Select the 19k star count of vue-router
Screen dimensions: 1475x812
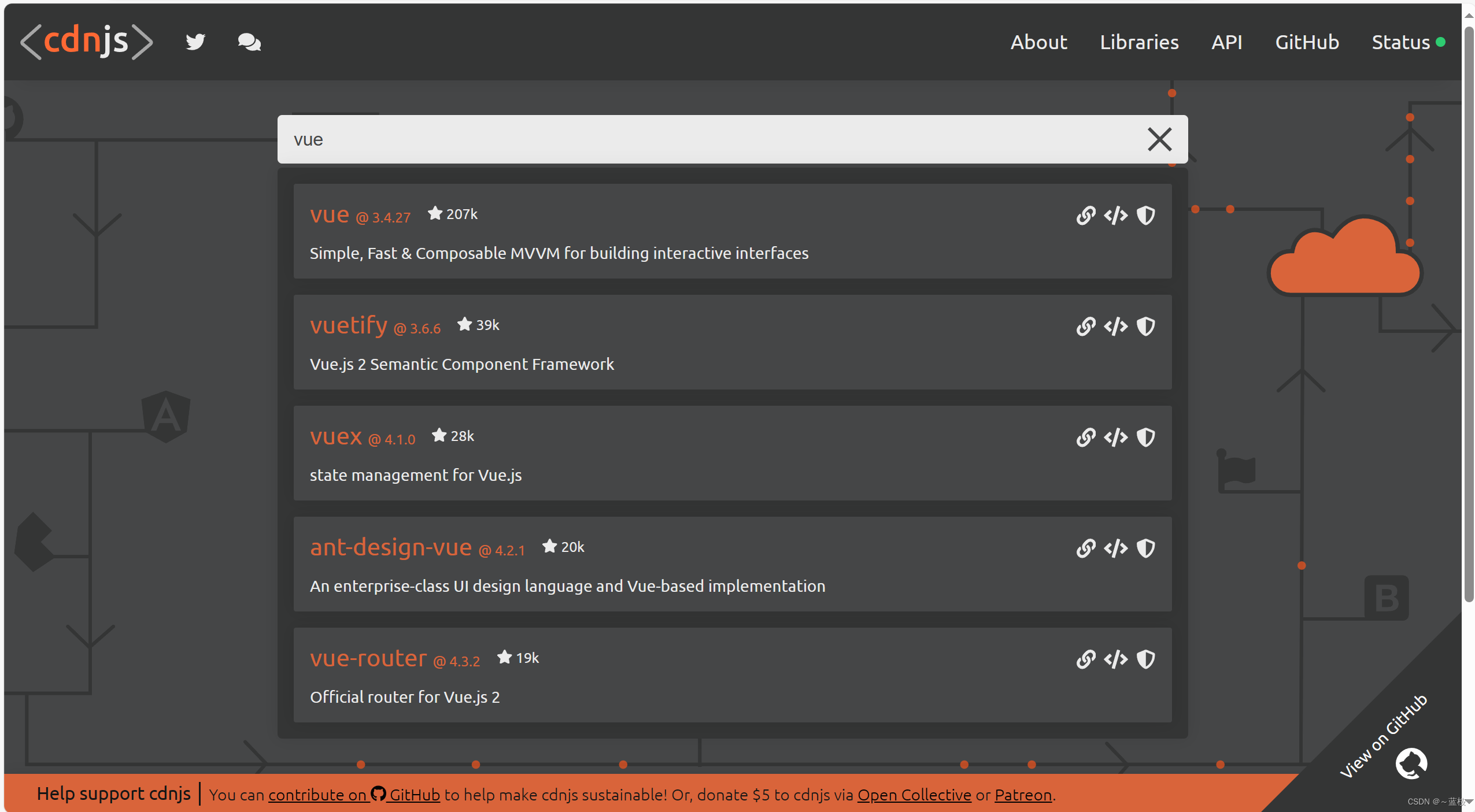[x=518, y=658]
